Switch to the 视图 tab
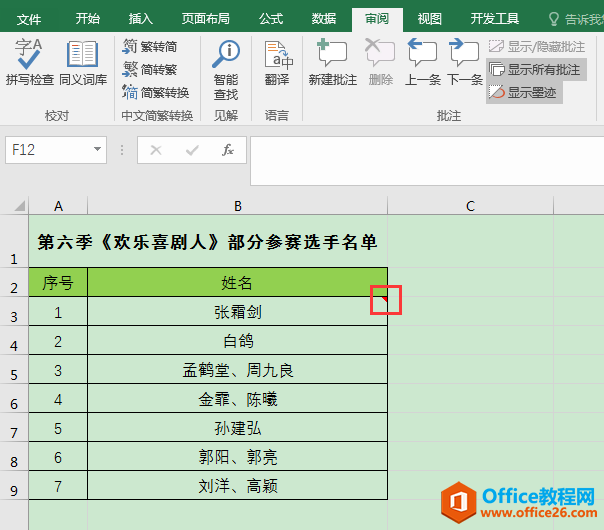Screen dimensions: 604x530 point(430,19)
